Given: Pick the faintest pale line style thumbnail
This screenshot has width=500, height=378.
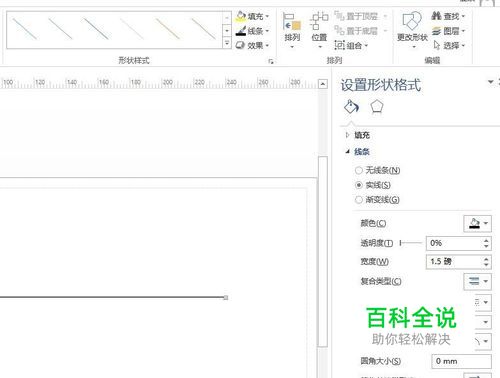Looking at the screenshot, I should pyautogui.click(x=132, y=29).
